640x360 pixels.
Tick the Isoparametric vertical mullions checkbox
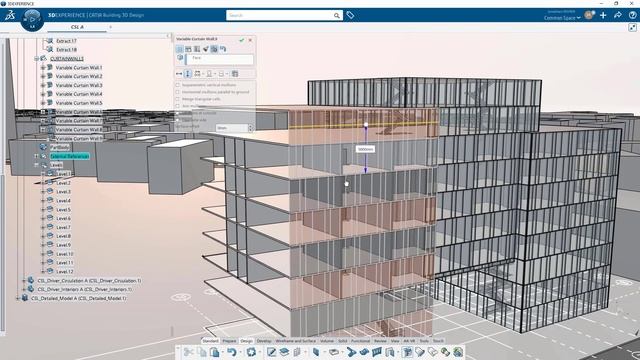(178, 85)
